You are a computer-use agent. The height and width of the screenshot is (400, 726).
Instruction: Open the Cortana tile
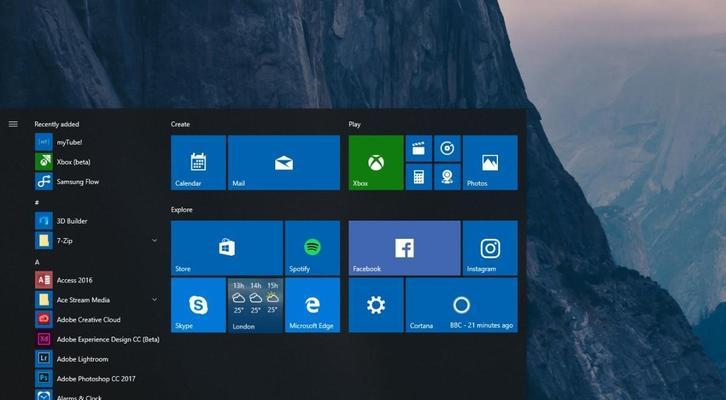click(x=462, y=305)
